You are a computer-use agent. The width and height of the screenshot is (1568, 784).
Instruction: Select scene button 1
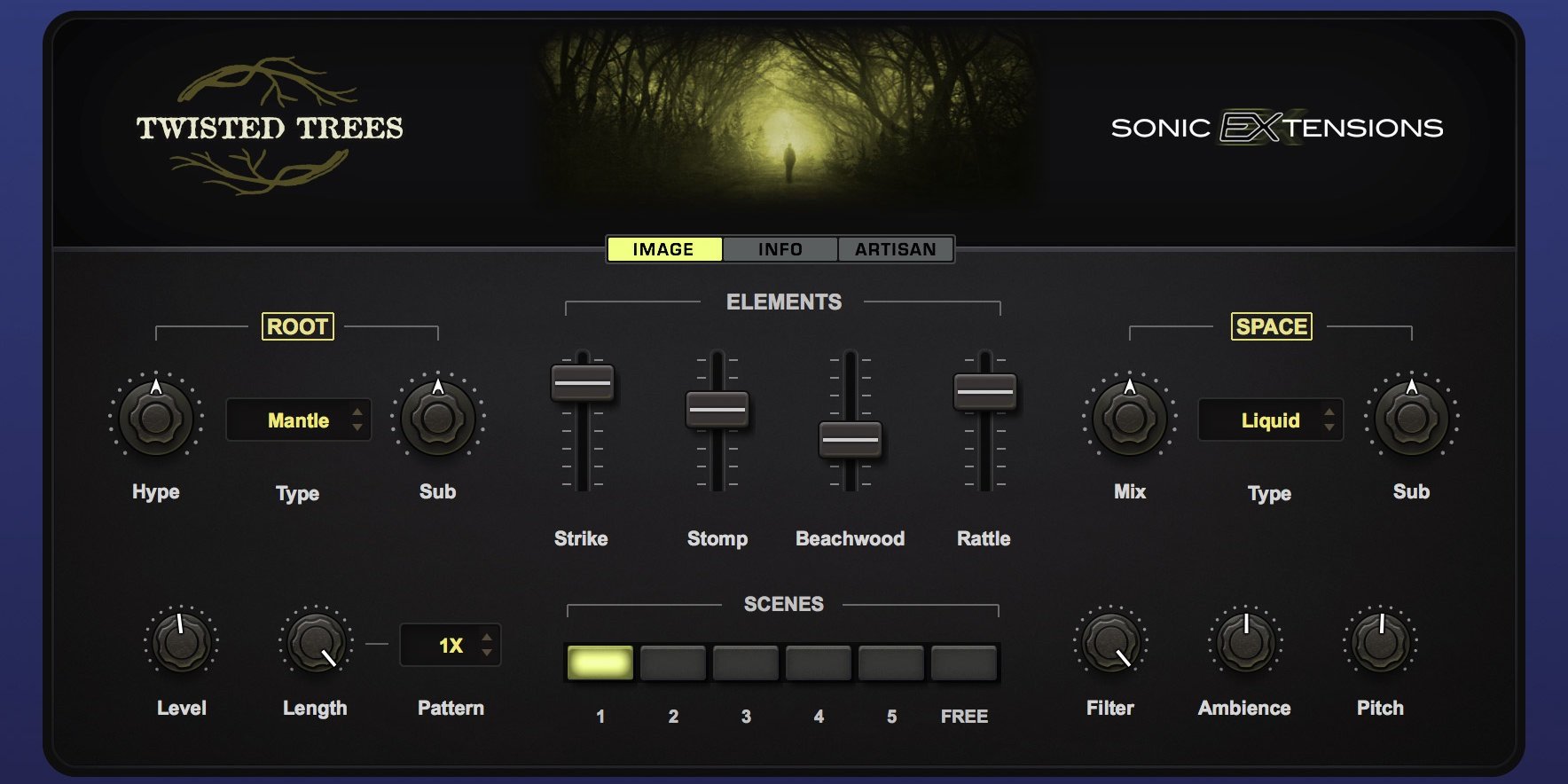coord(600,663)
